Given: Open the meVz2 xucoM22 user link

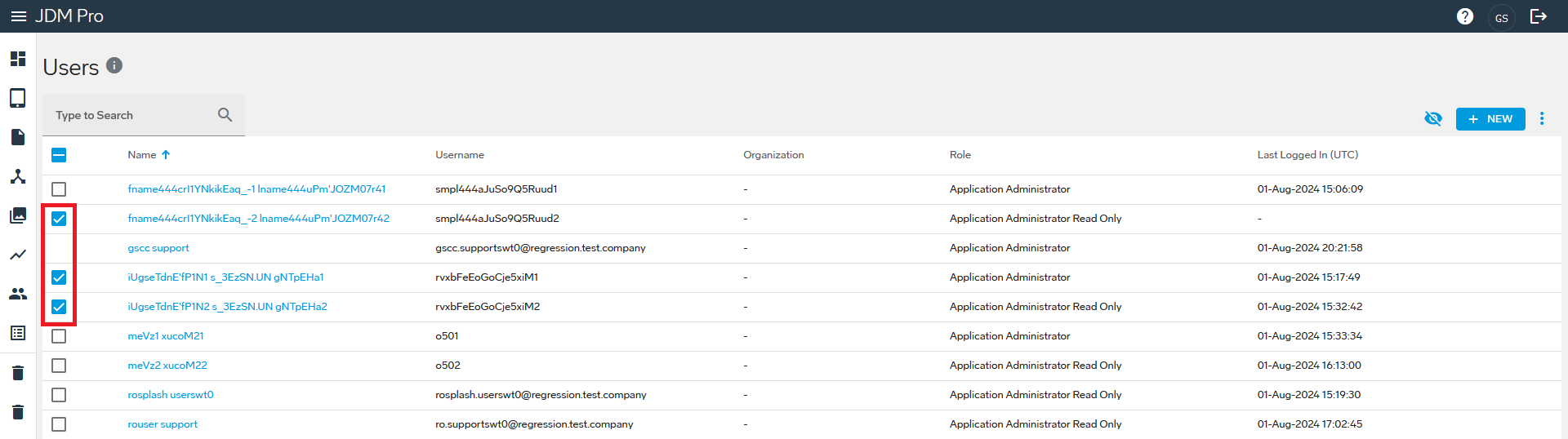Looking at the screenshot, I should tap(167, 366).
